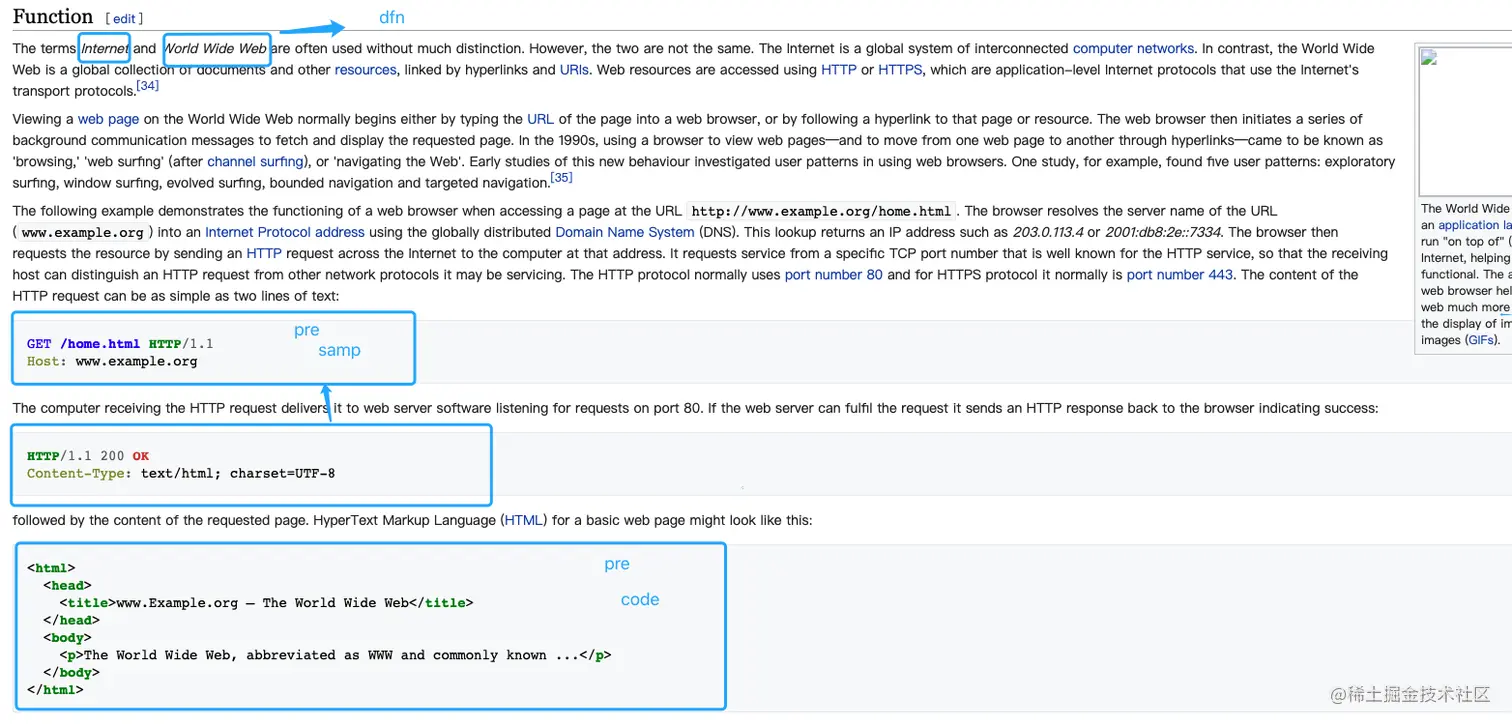
Task: Follow the "resources" hyperlink
Action: click(365, 70)
